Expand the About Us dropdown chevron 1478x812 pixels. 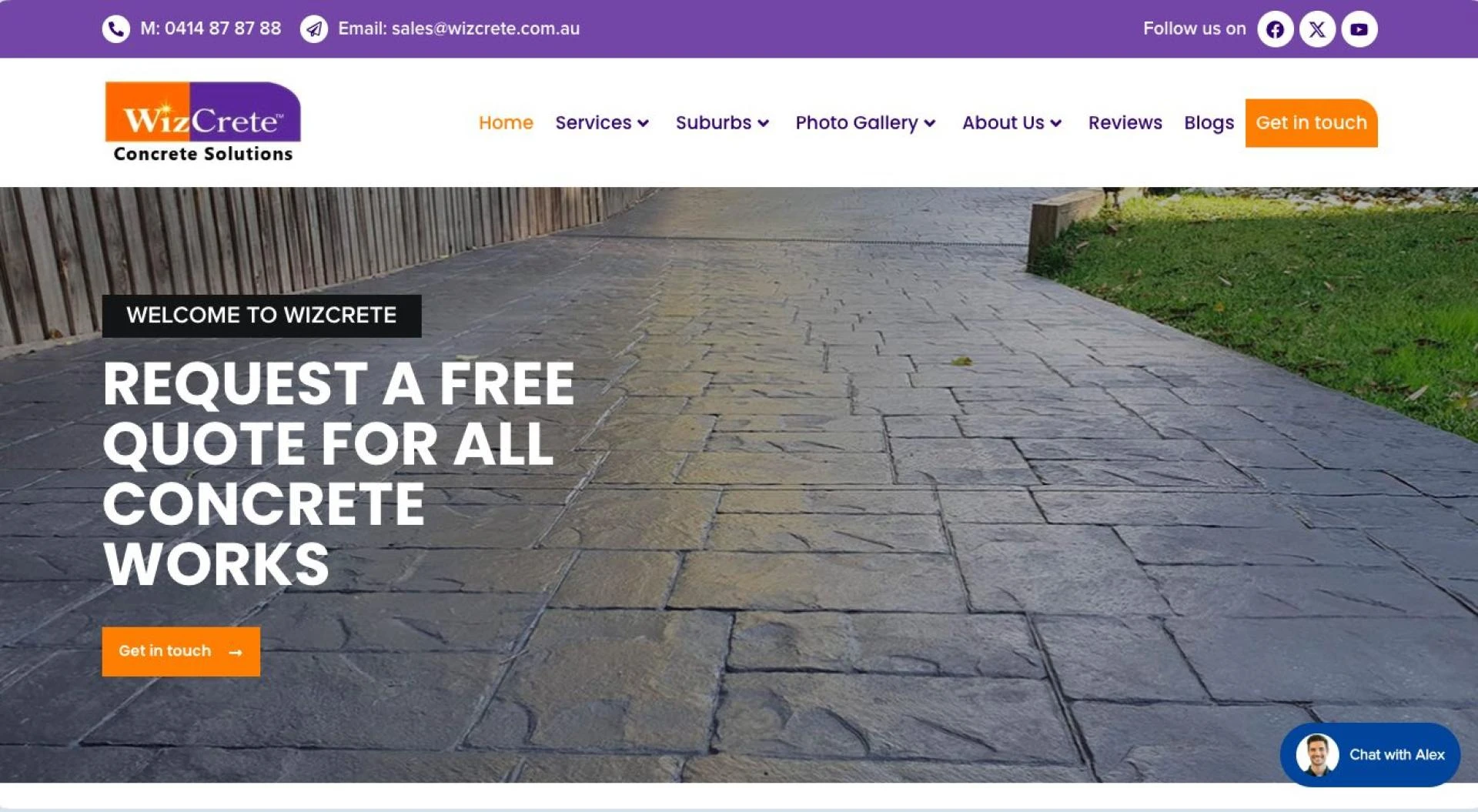1056,123
